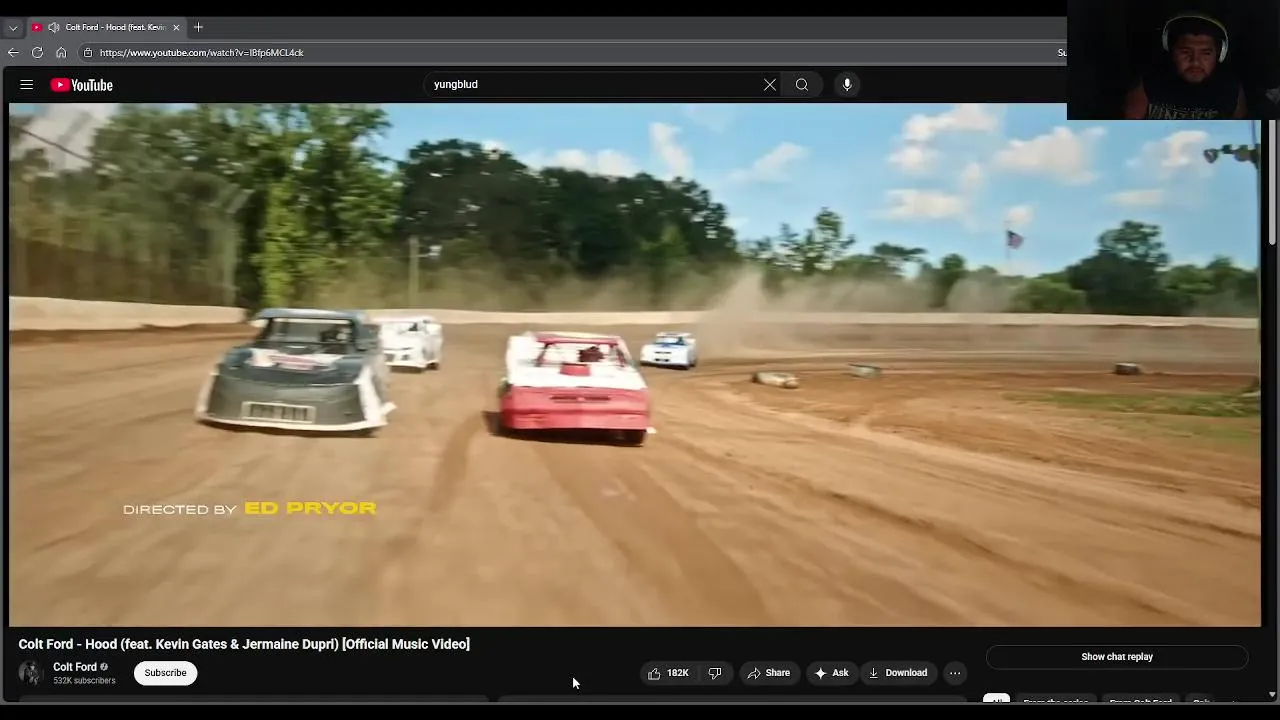1280x720 pixels.
Task: Click the magnifier search button
Action: pyautogui.click(x=802, y=85)
